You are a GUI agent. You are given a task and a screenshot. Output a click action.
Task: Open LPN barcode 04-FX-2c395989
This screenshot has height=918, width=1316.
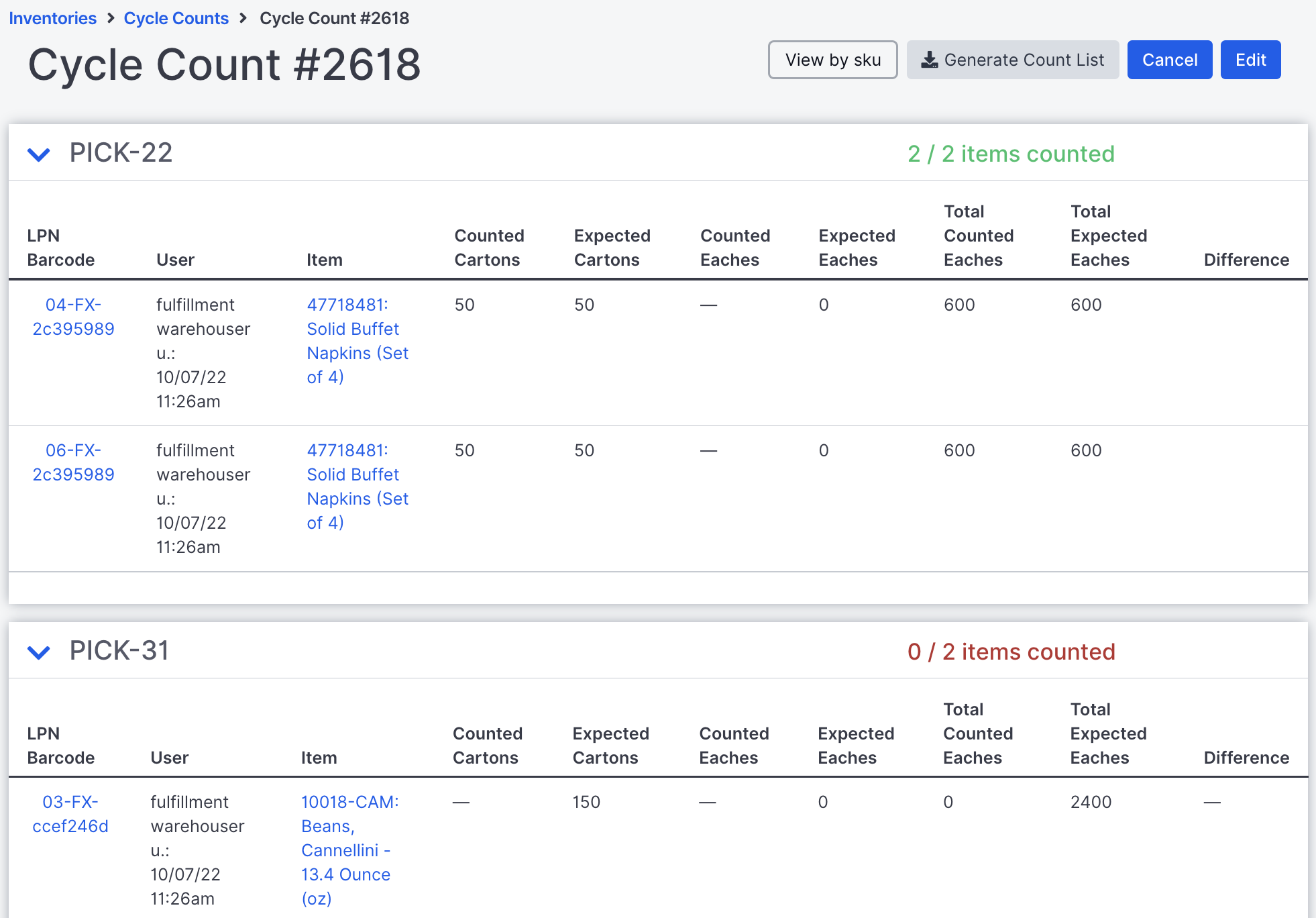[x=73, y=316]
